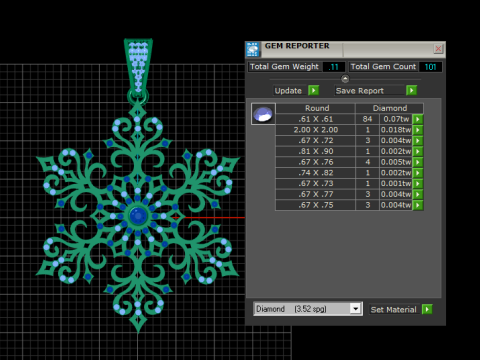Click the green Set Material arrow

point(427,309)
